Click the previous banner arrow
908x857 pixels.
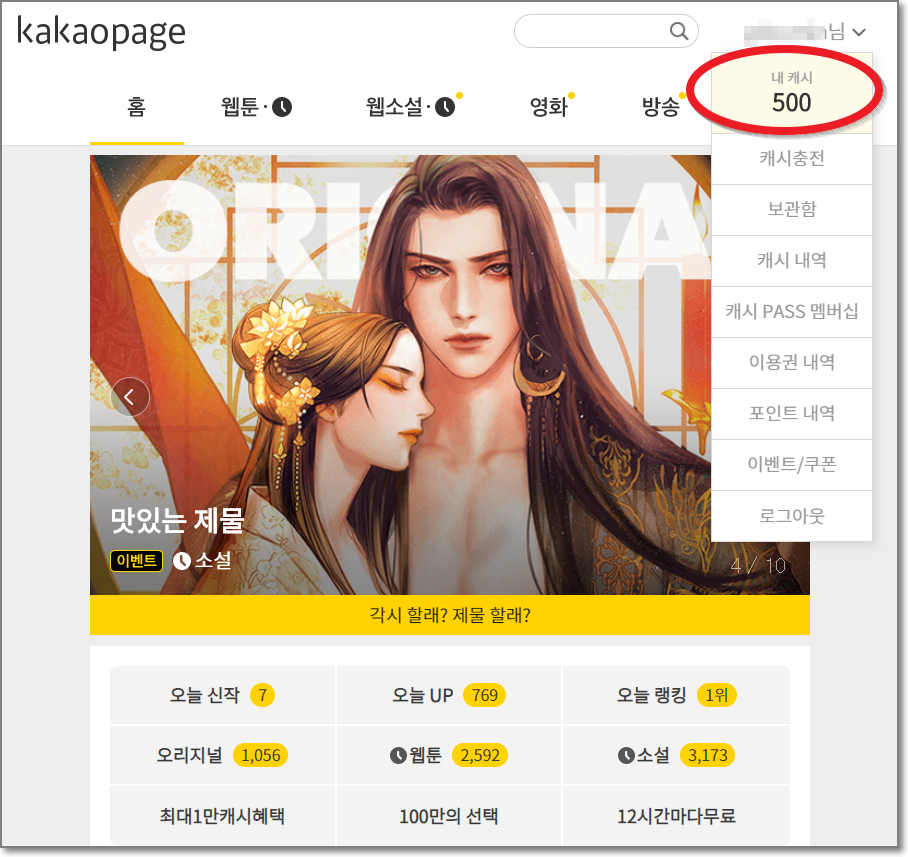(x=130, y=397)
